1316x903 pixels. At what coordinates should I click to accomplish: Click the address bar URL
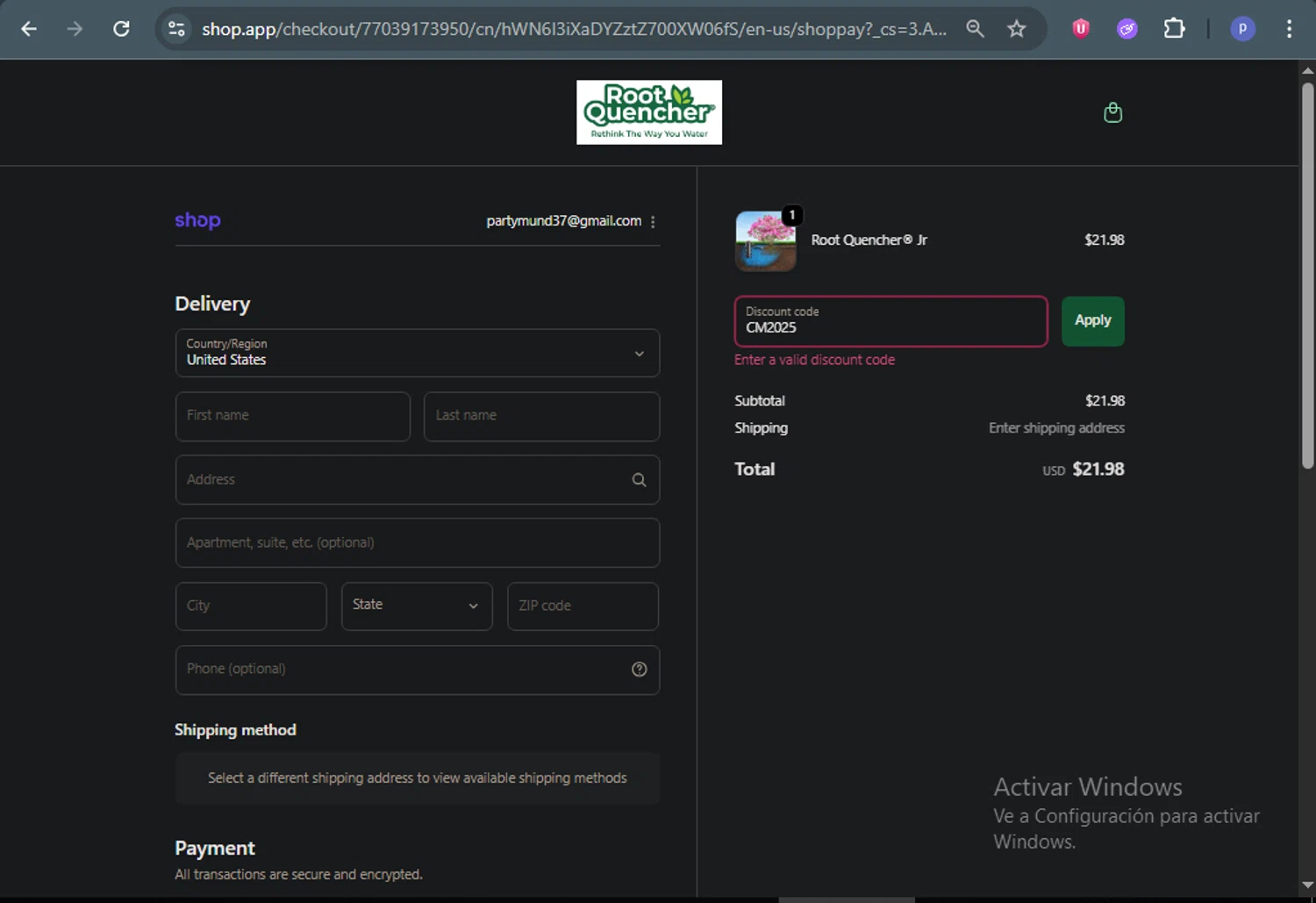pyautogui.click(x=574, y=29)
